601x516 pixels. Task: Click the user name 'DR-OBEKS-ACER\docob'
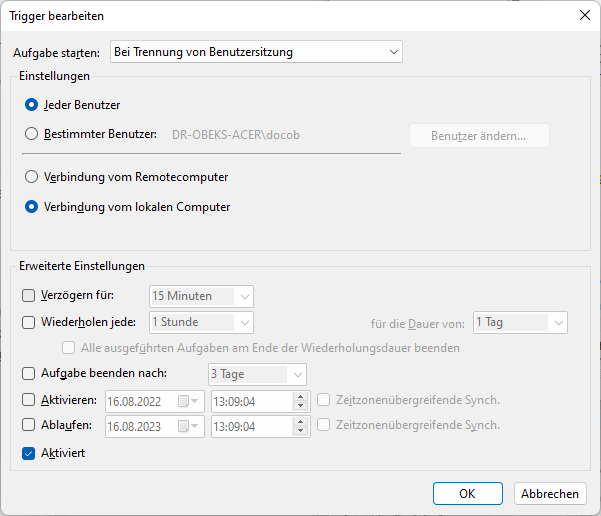(x=236, y=135)
